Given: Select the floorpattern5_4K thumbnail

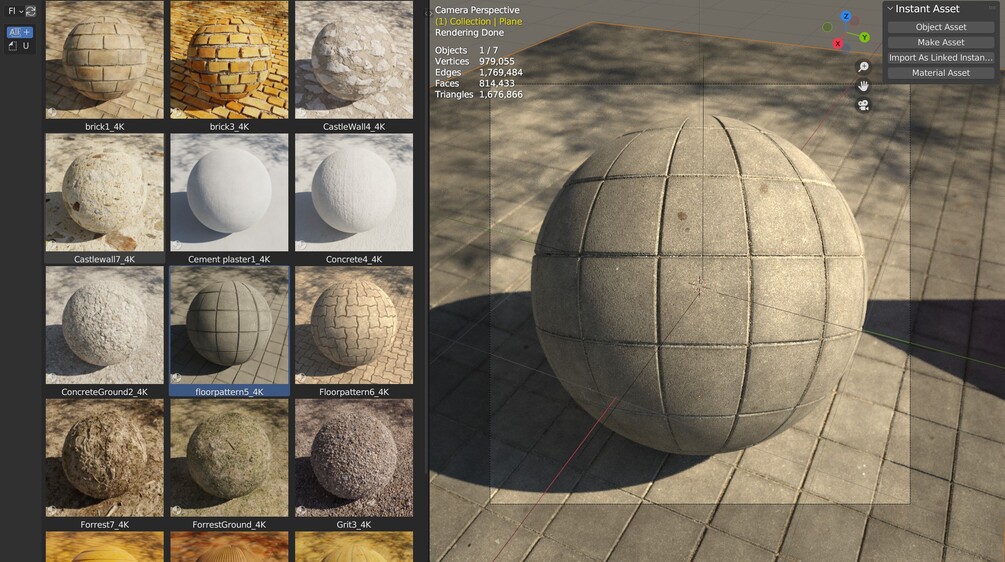Looking at the screenshot, I should 229,325.
